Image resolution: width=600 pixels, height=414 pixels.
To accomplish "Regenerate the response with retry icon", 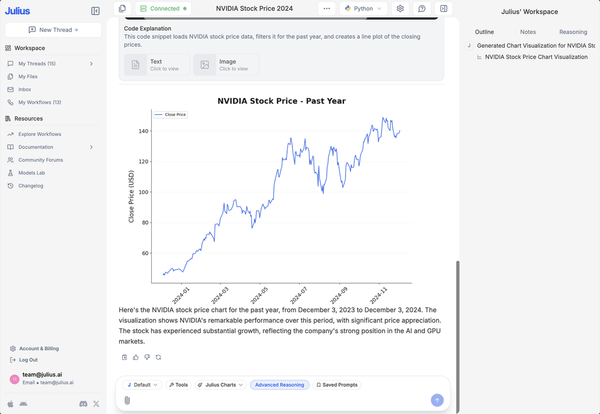I will [x=158, y=357].
